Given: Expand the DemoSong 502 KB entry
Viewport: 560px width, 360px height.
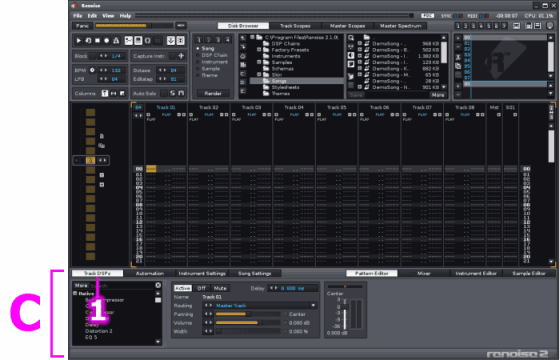Looking at the screenshot, I should pos(360,50).
